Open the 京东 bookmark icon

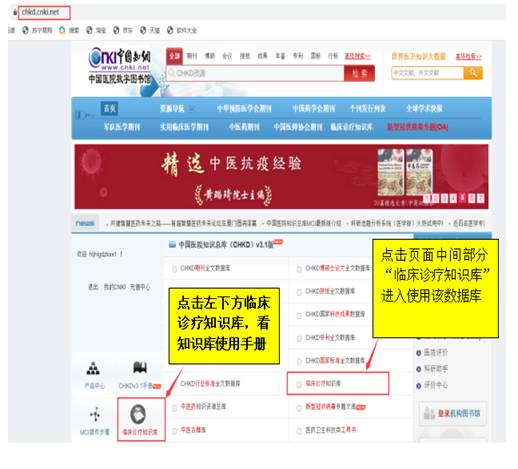(116, 30)
